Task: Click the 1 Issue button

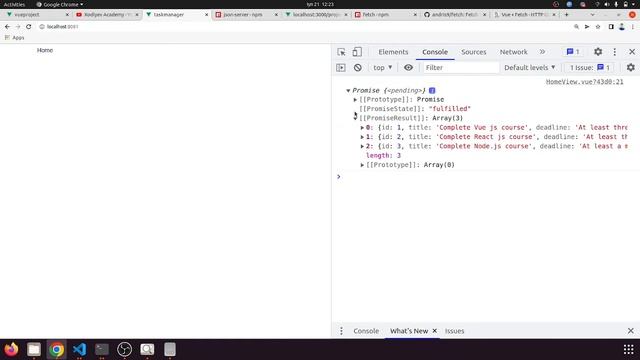Action: [x=589, y=68]
